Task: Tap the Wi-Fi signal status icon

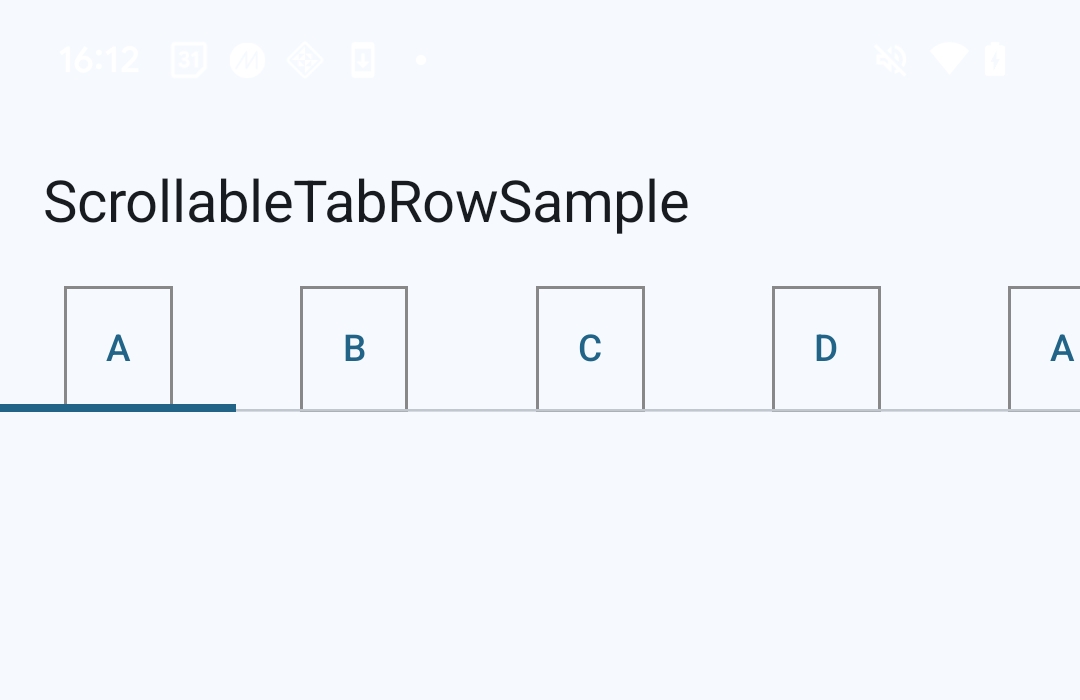Action: tap(948, 60)
